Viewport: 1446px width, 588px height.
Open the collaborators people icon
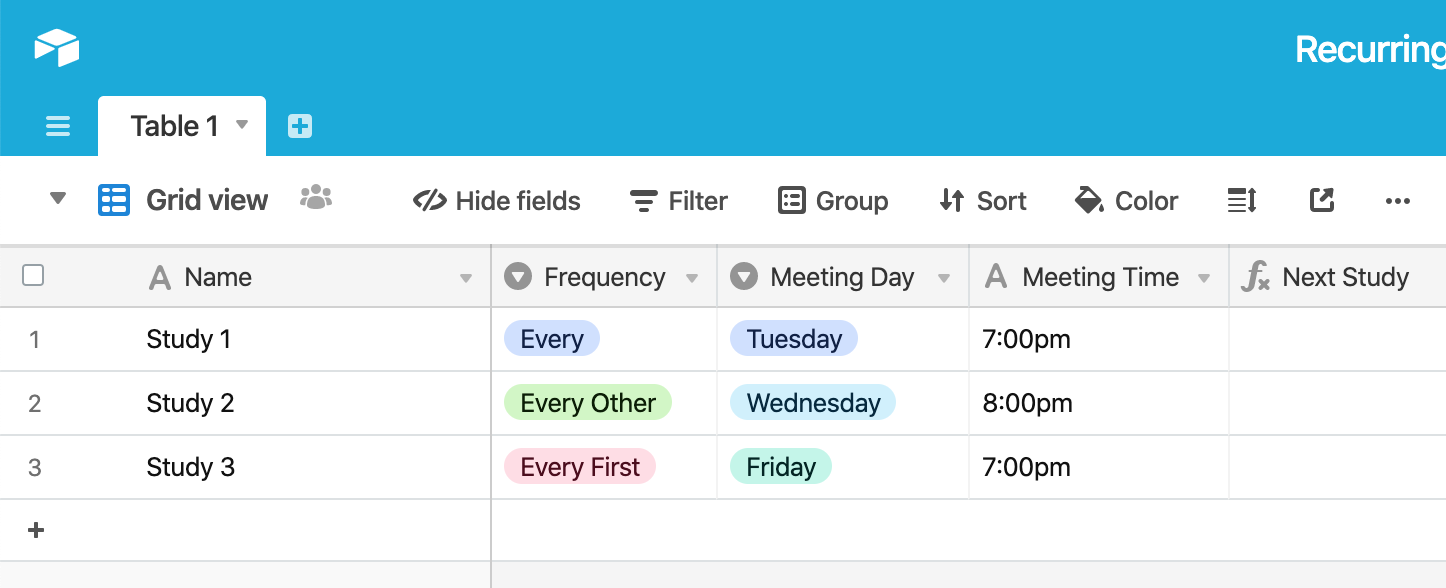click(x=315, y=198)
